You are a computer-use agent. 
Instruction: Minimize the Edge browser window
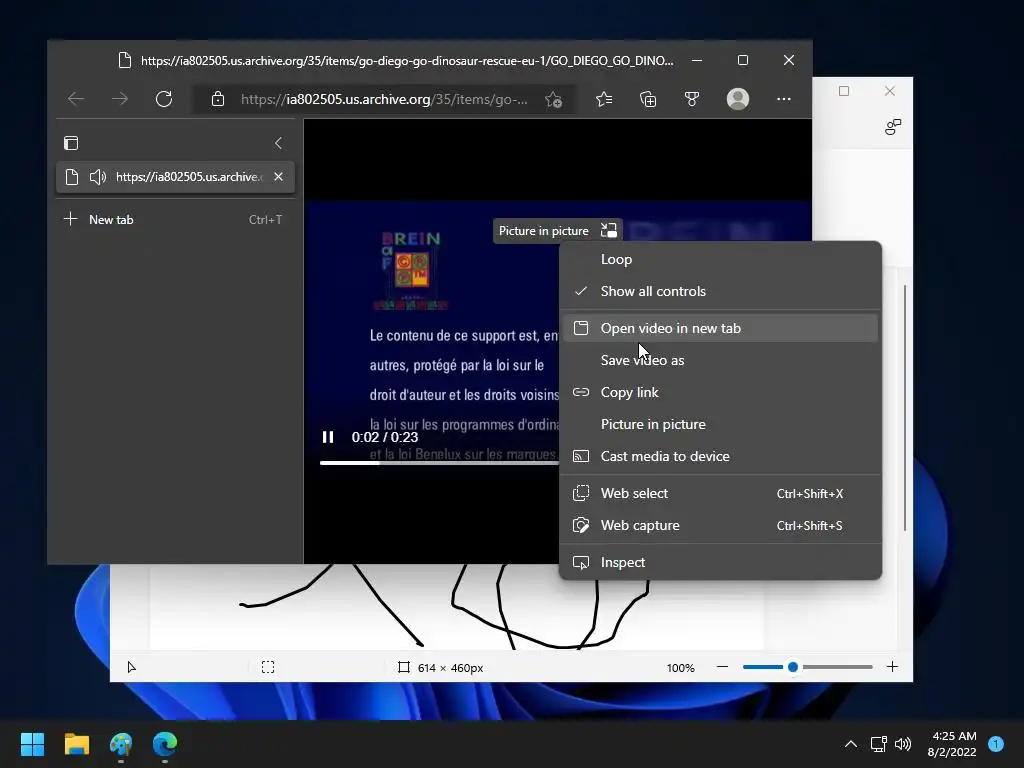[697, 60]
